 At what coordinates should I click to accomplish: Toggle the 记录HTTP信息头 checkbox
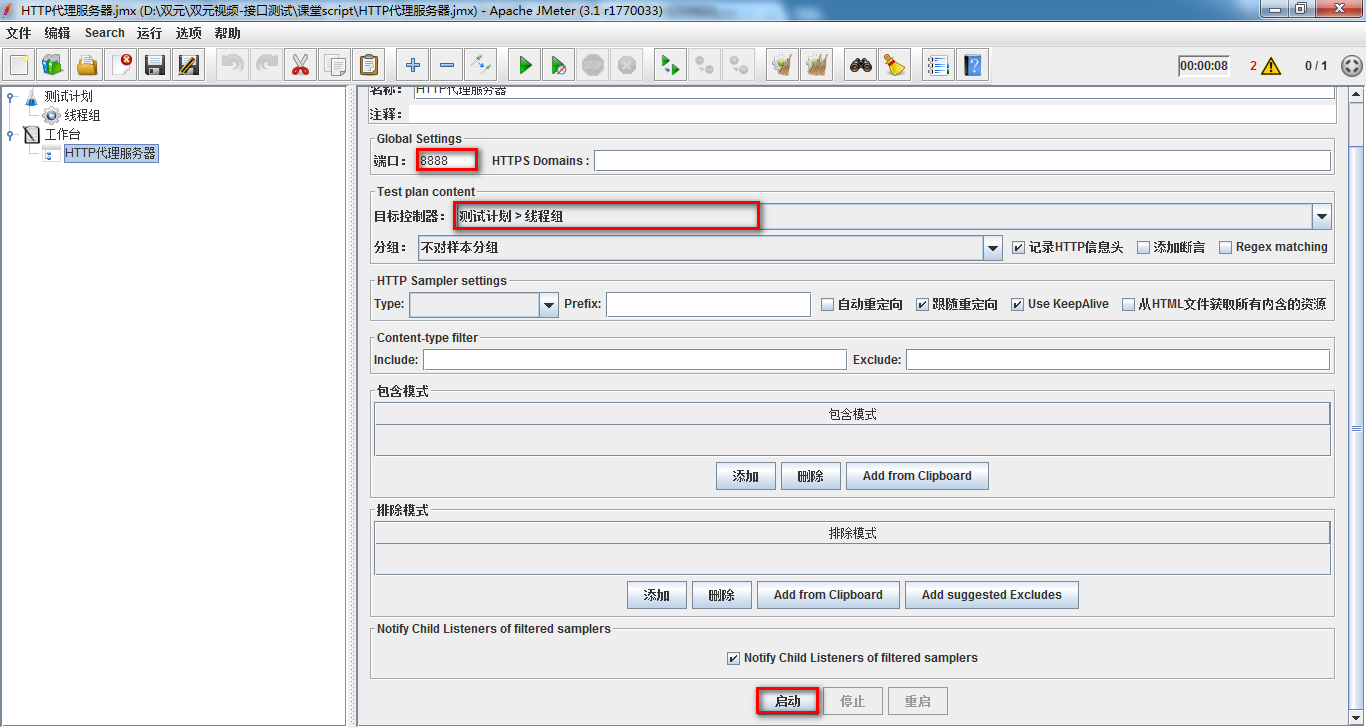click(1018, 247)
